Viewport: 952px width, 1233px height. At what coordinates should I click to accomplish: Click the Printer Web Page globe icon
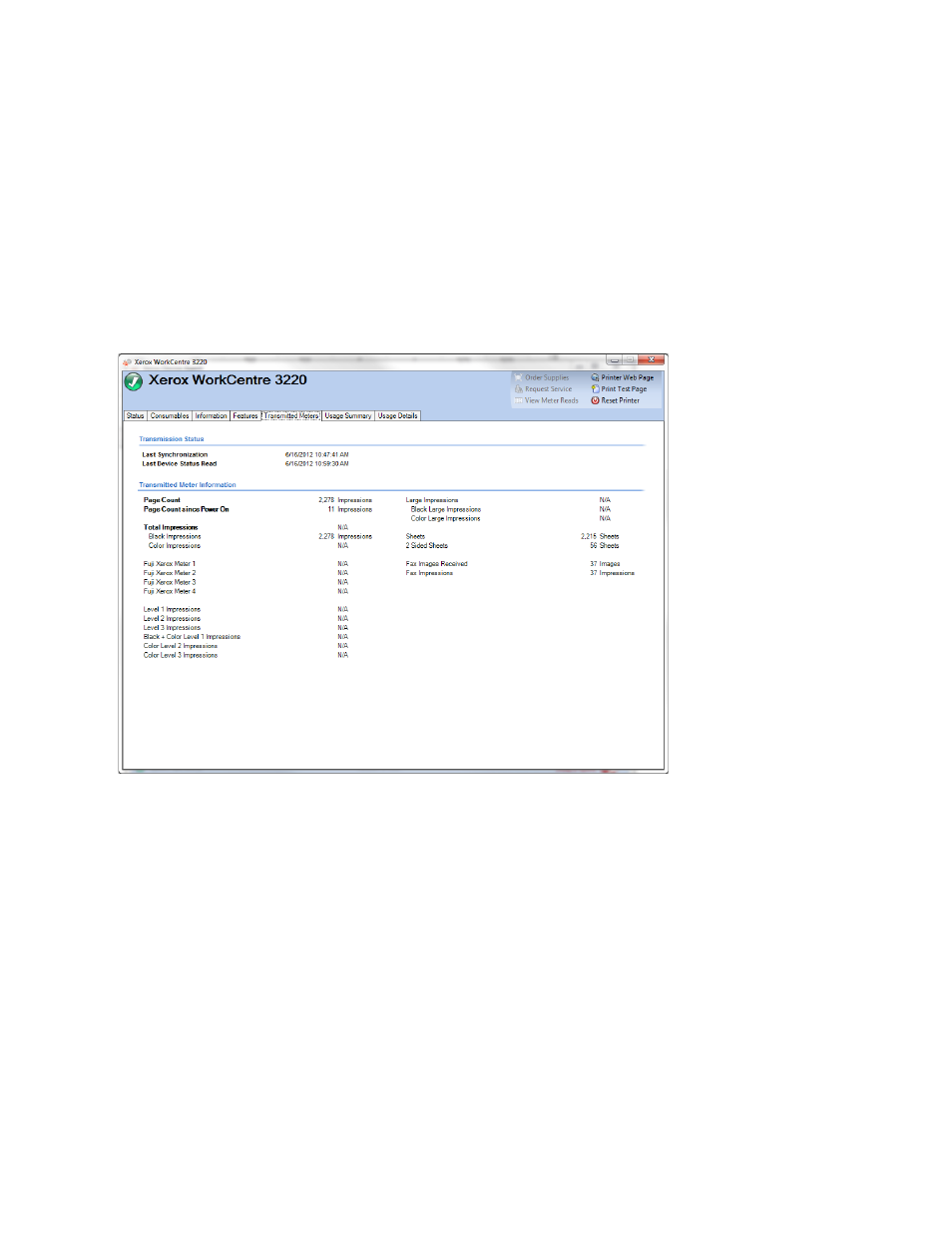click(595, 377)
